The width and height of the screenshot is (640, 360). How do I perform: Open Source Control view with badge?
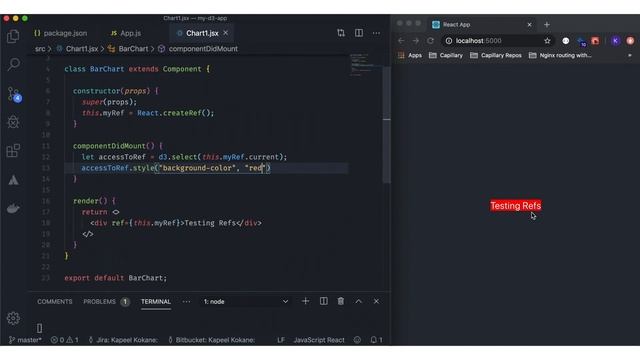click(x=14, y=94)
